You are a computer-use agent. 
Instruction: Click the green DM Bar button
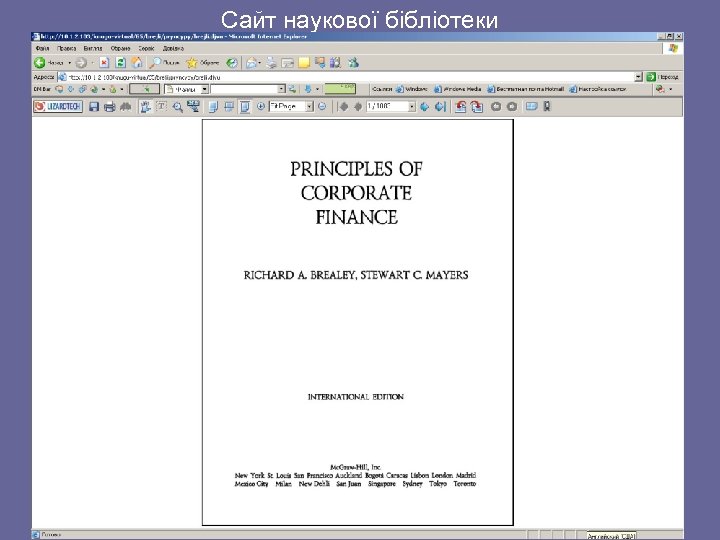coord(340,89)
